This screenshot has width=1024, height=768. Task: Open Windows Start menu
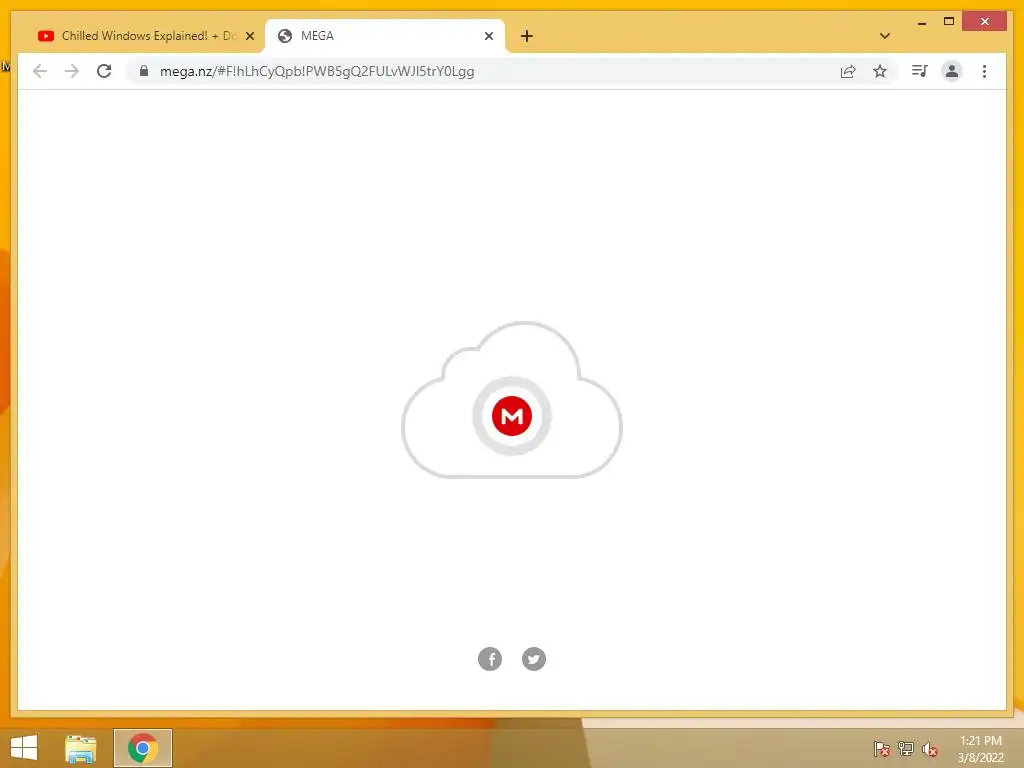(x=24, y=748)
